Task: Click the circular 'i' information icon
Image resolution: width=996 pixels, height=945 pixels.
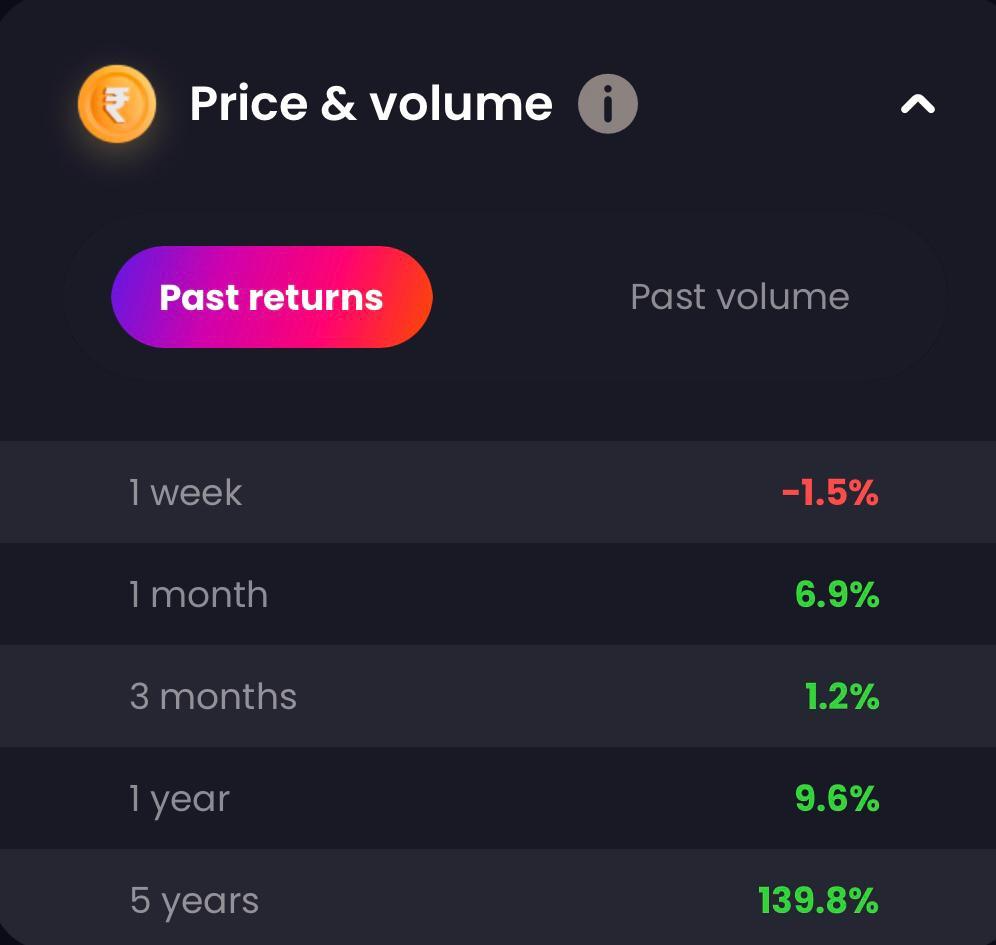Action: pos(608,103)
